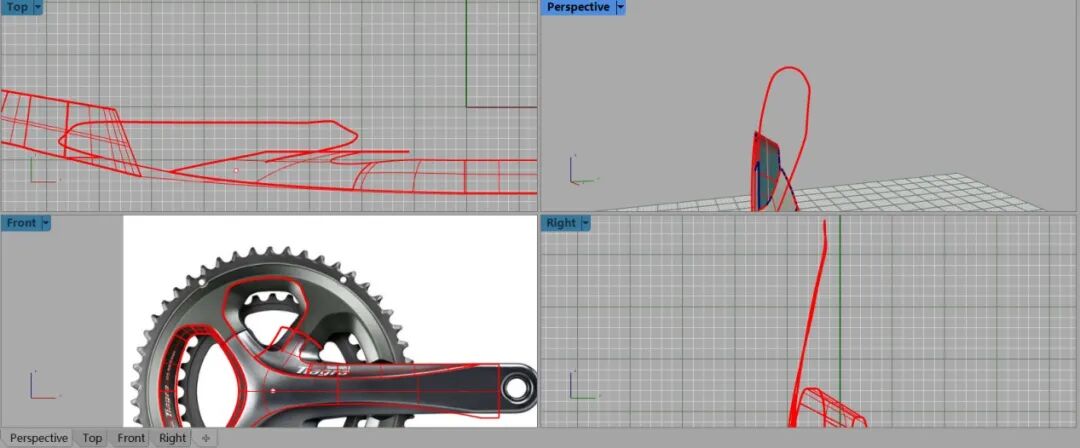The height and width of the screenshot is (448, 1080).
Task: Click the Front viewport title label
Action: click(x=21, y=223)
